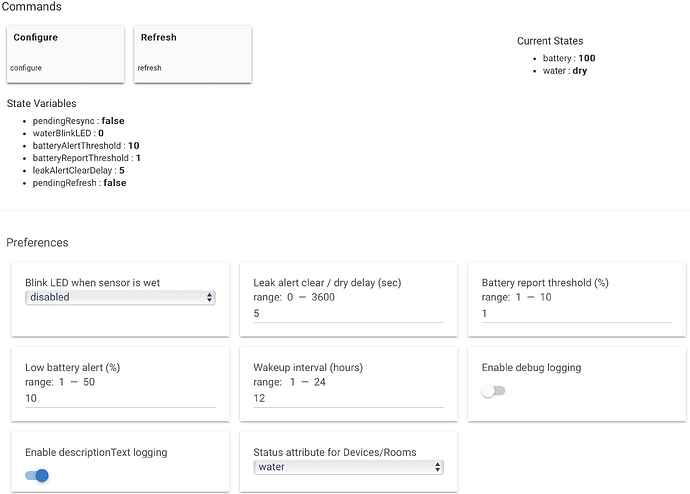The width and height of the screenshot is (690, 494).
Task: Click the Low battery alert input
Action: [120, 398]
